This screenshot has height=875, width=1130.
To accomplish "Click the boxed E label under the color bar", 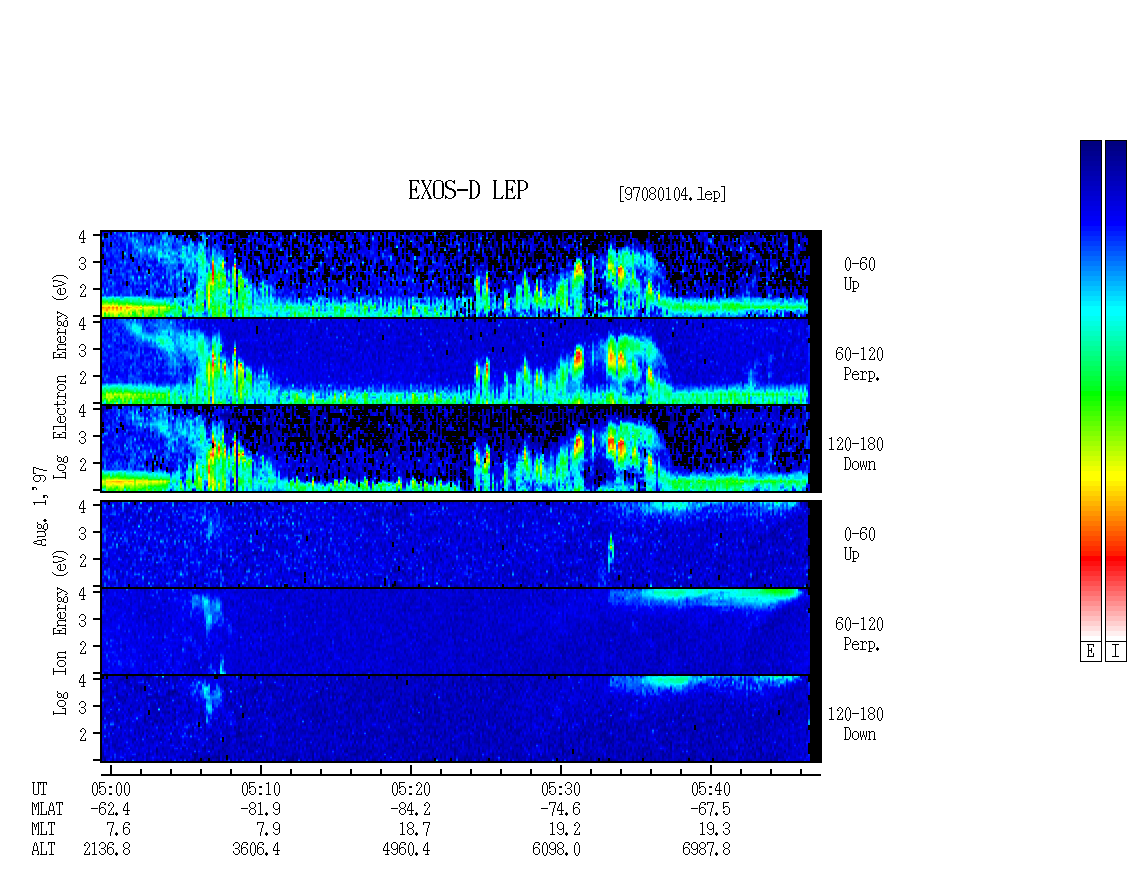I will click(1090, 652).
